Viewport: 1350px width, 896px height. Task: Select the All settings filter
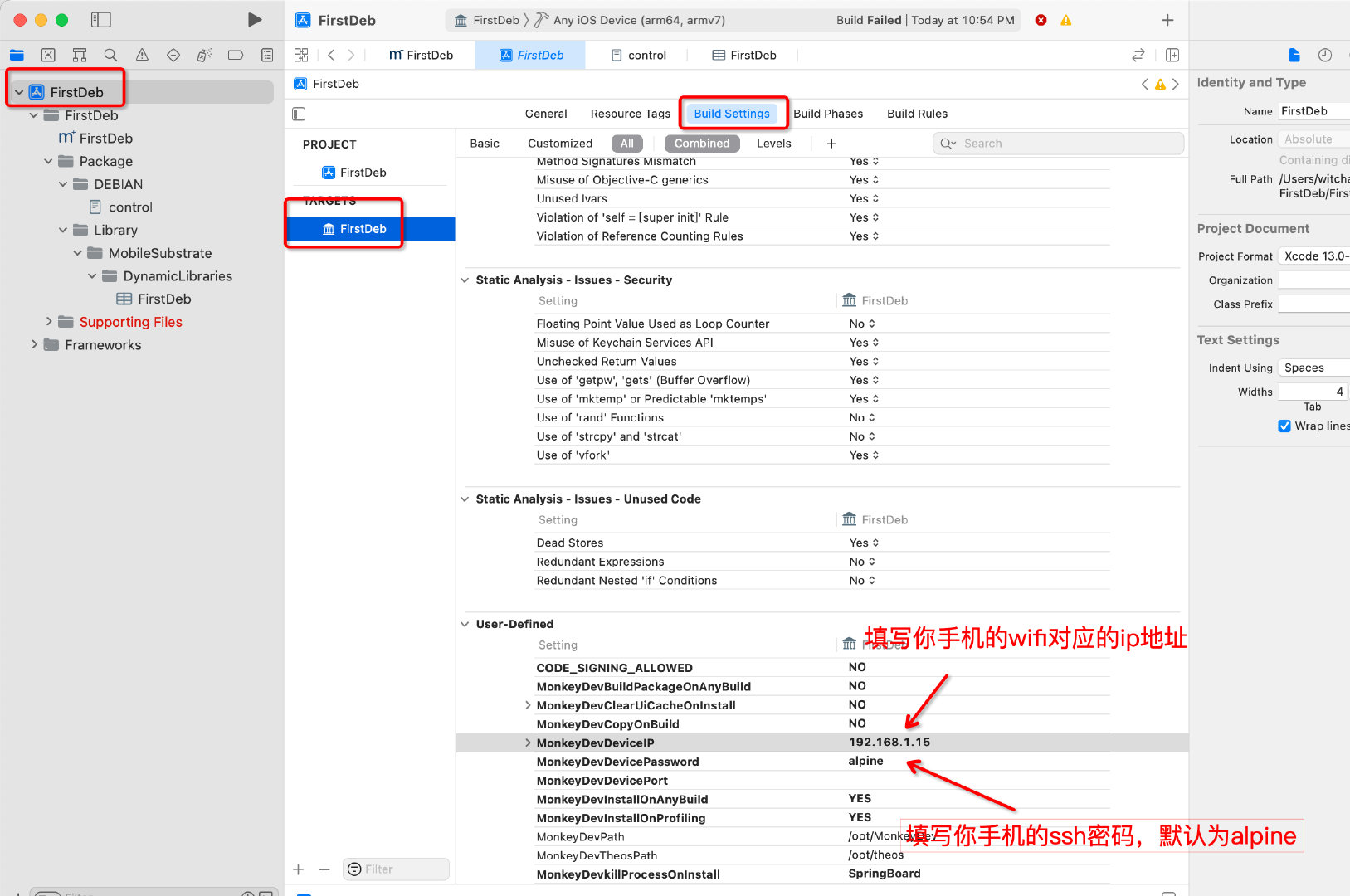[627, 144]
